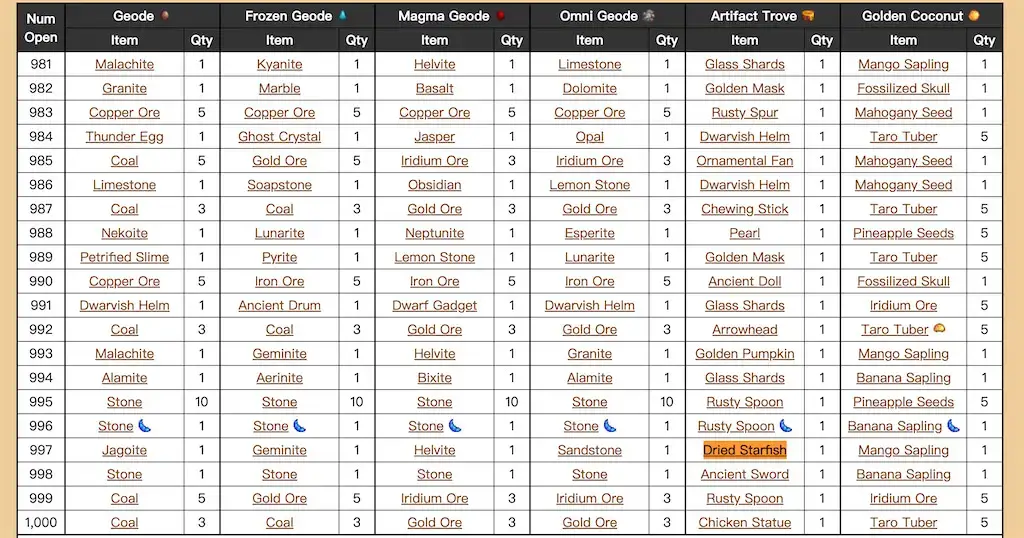Follow the Ghost Crystal link
This screenshot has width=1024, height=538.
click(279, 137)
